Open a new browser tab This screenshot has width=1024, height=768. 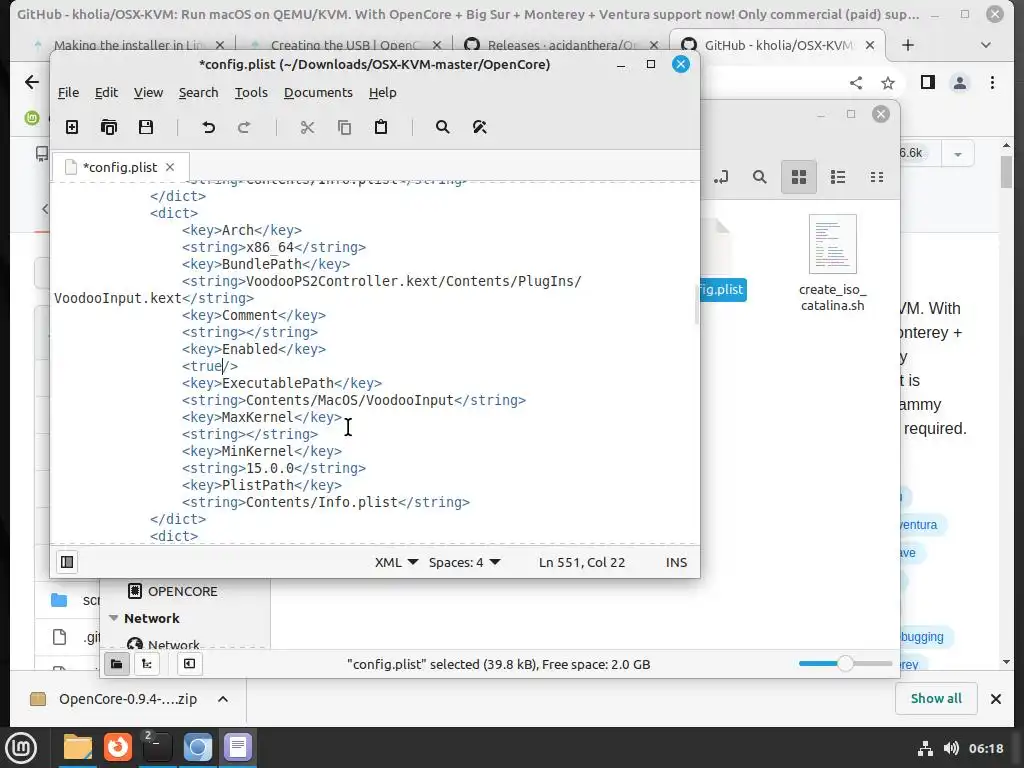pos(908,45)
